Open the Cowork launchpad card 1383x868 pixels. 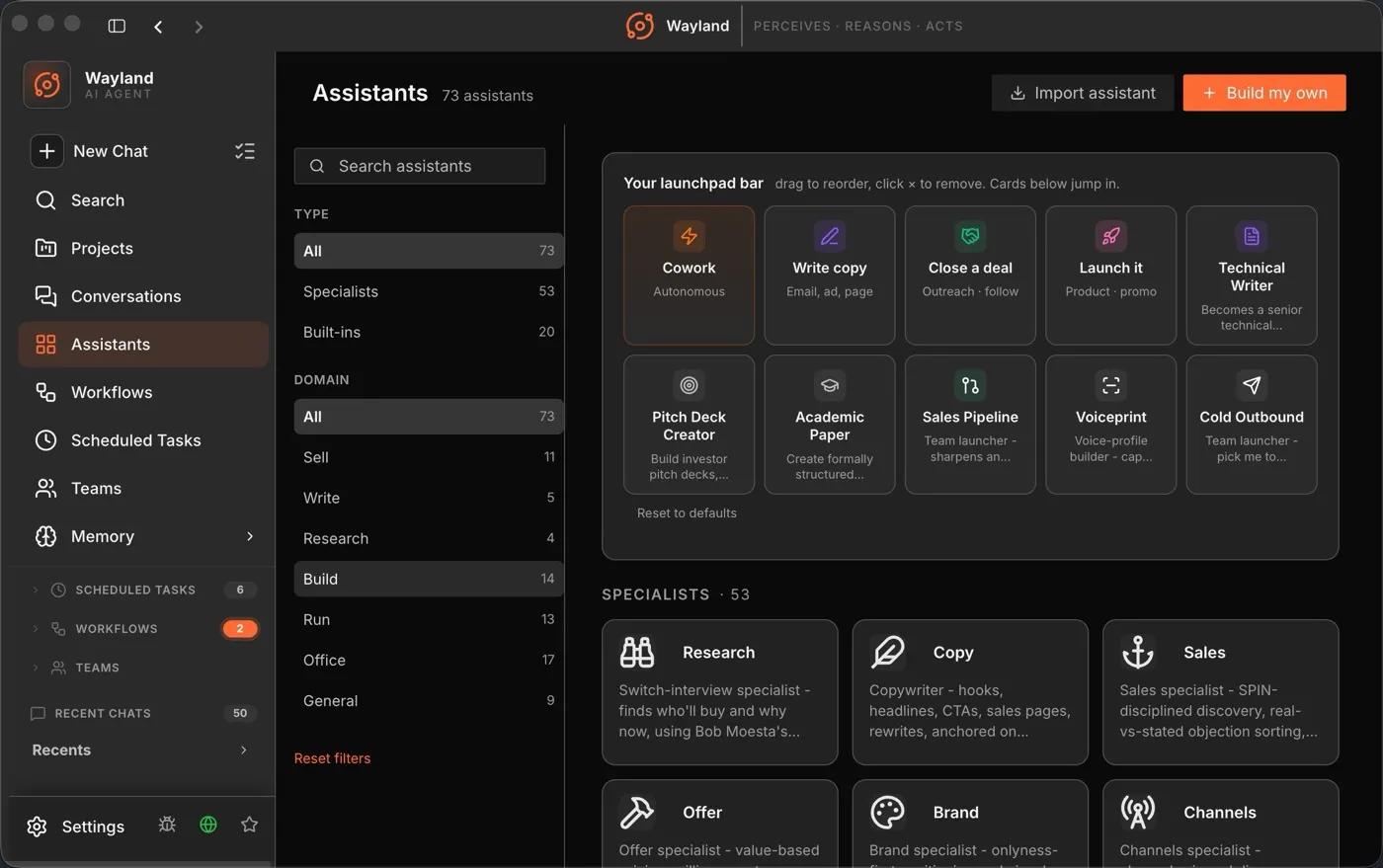click(689, 276)
